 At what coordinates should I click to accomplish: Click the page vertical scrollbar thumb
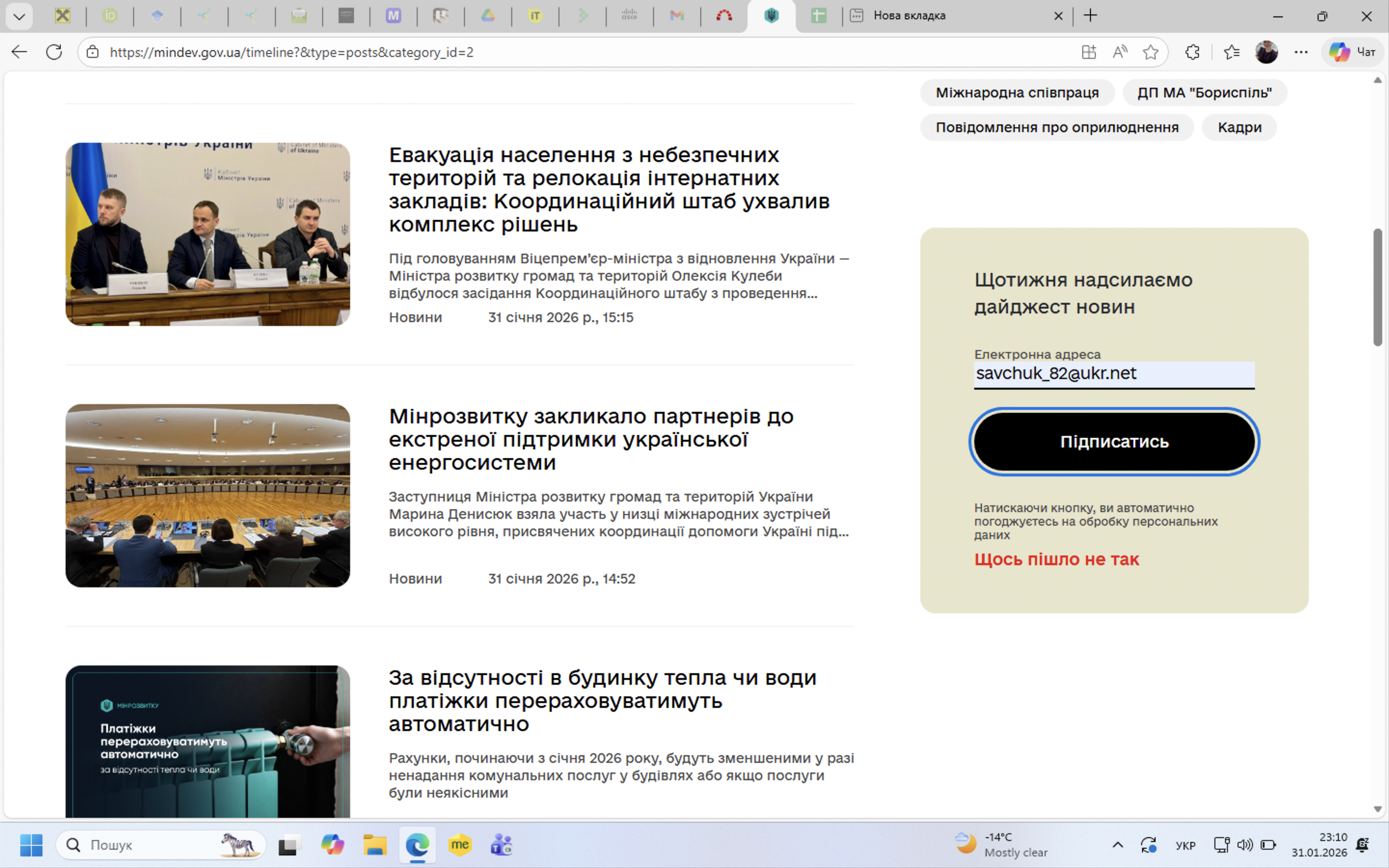click(x=1377, y=287)
